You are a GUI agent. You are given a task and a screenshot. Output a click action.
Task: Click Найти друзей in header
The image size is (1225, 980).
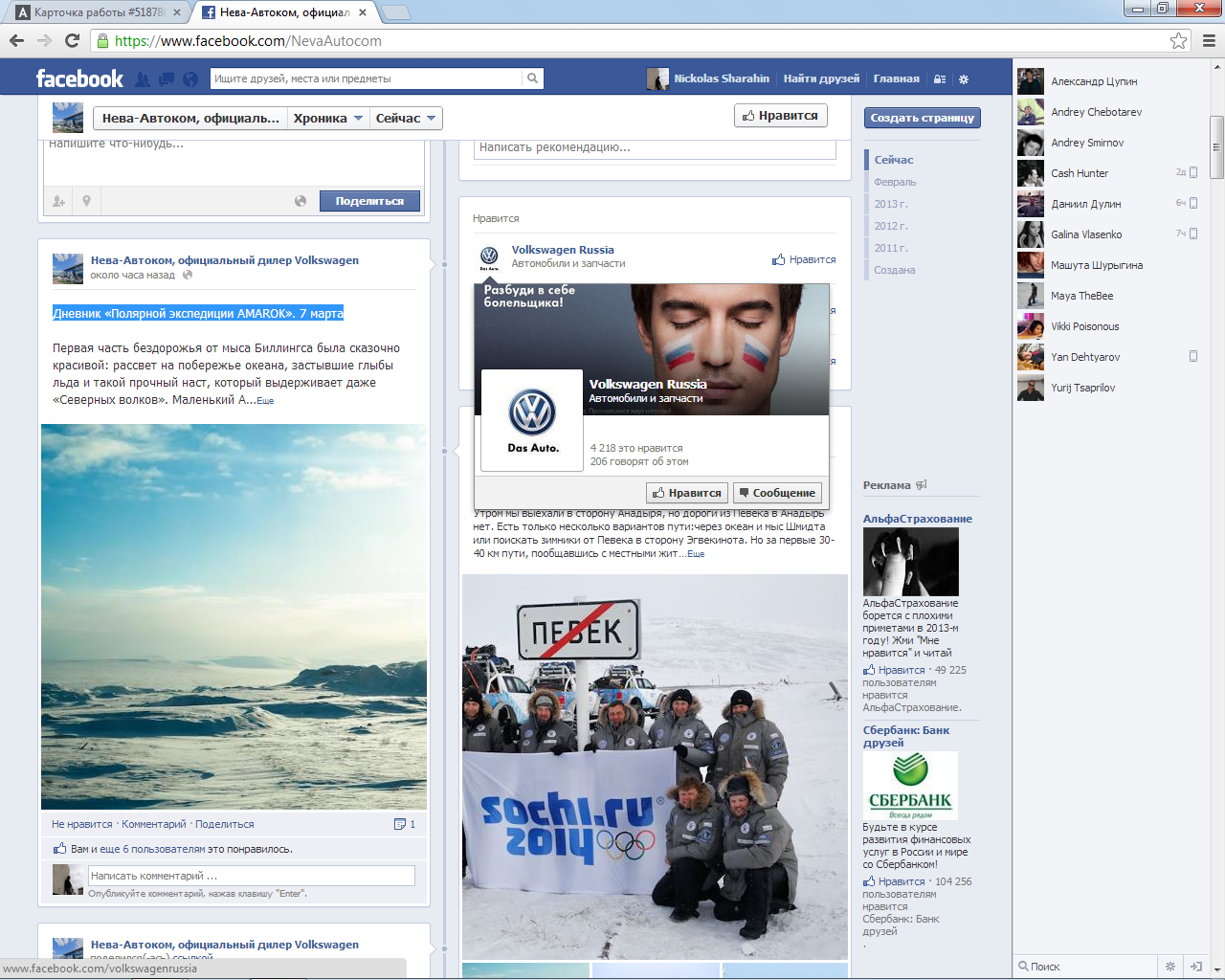pos(821,78)
